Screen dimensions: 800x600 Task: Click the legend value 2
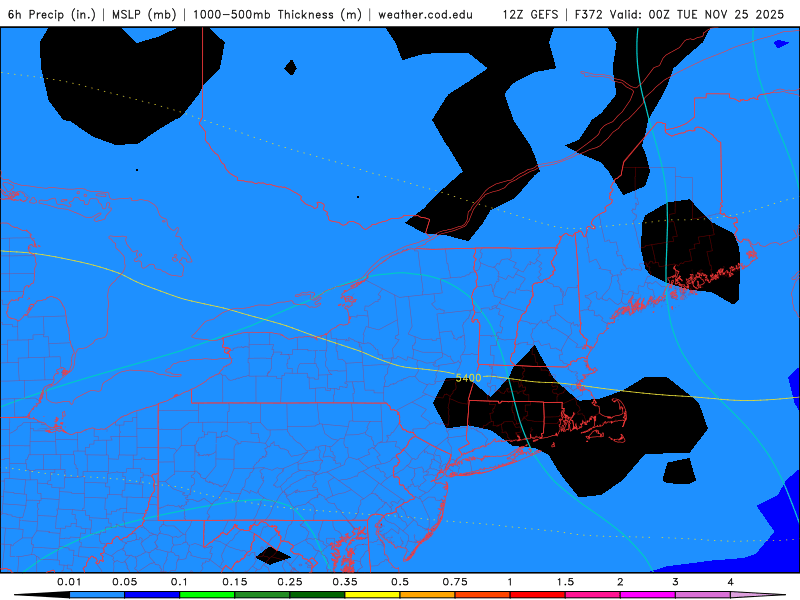pos(620,582)
